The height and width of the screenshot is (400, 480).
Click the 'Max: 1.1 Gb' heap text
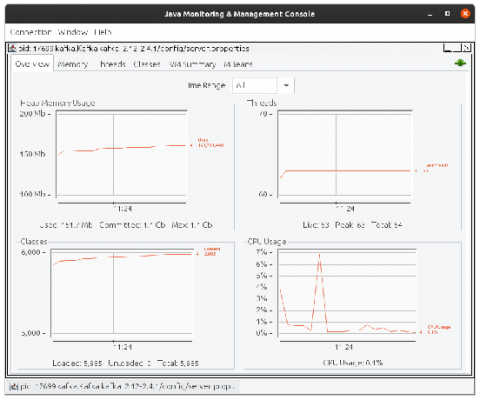pos(192,225)
